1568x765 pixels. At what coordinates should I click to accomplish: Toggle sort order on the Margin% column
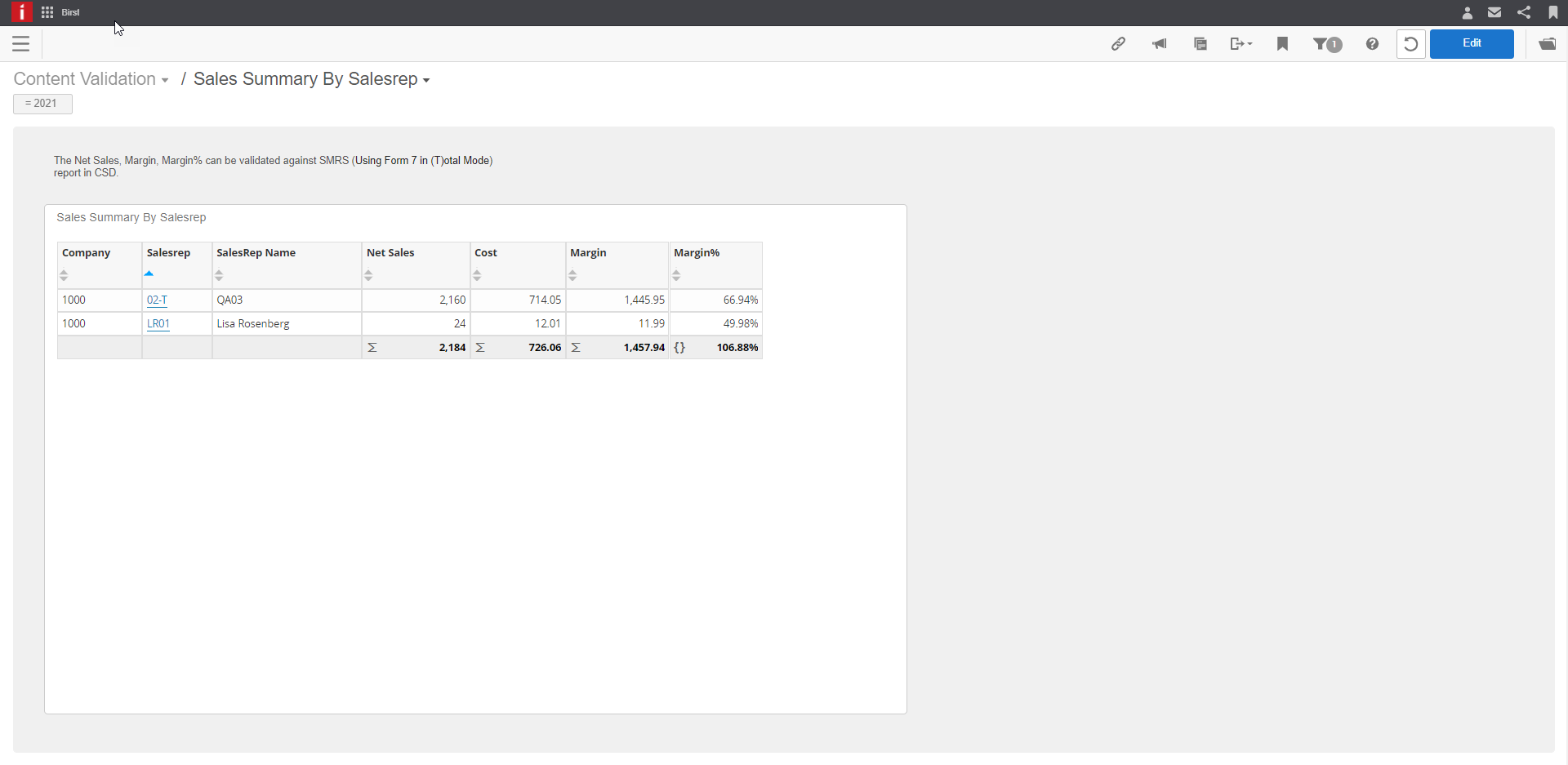click(x=676, y=275)
